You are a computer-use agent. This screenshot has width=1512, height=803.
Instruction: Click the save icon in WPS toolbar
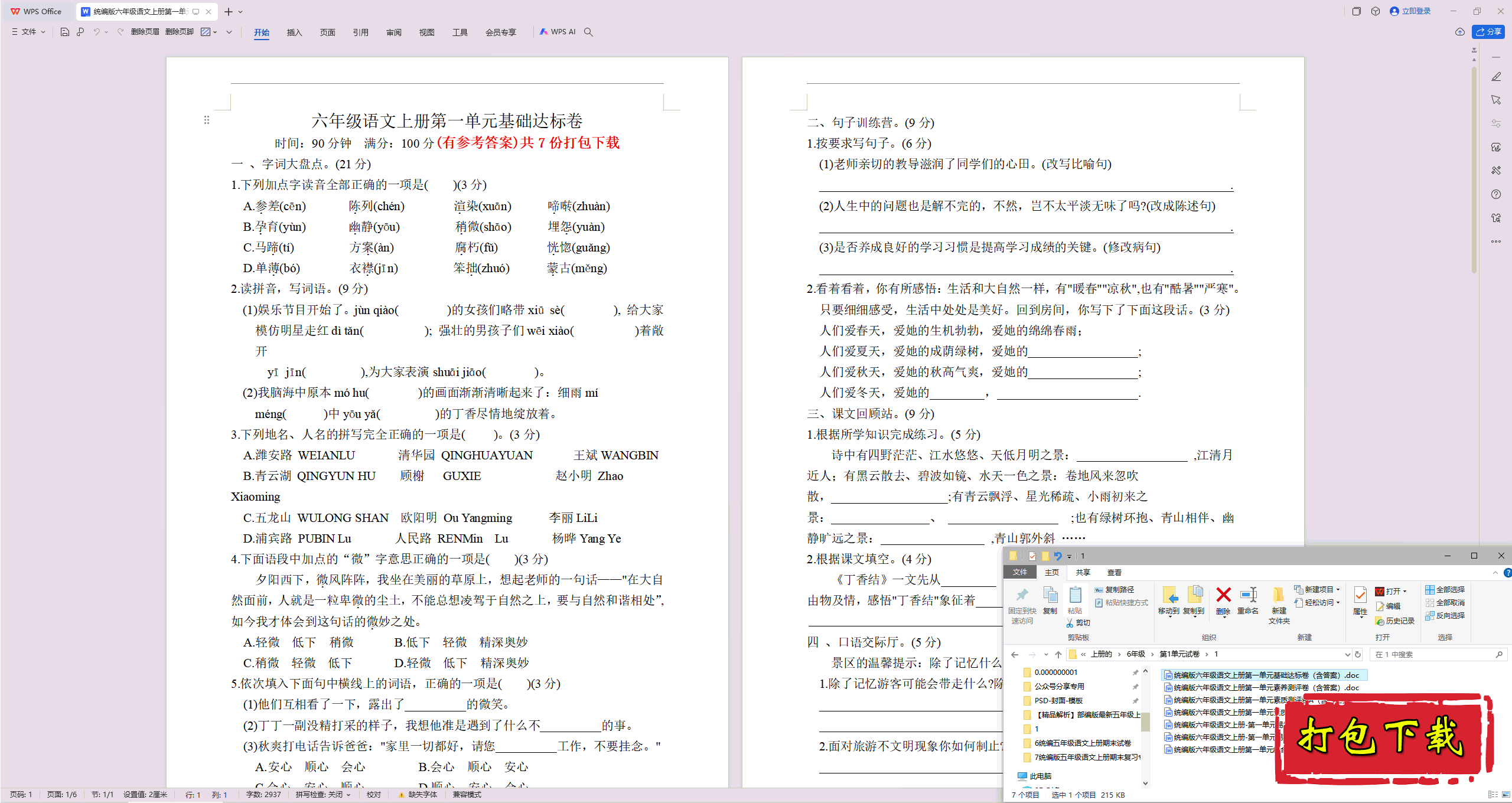(65, 32)
